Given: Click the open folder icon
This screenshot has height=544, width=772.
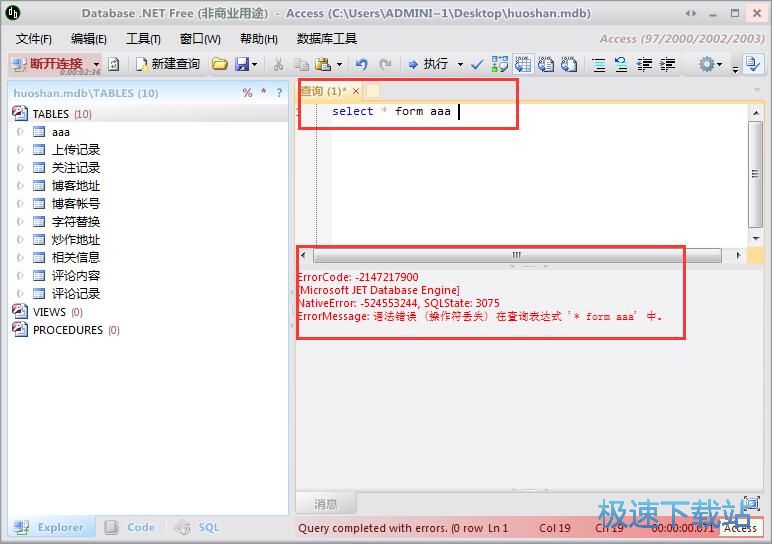Looking at the screenshot, I should coord(219,64).
